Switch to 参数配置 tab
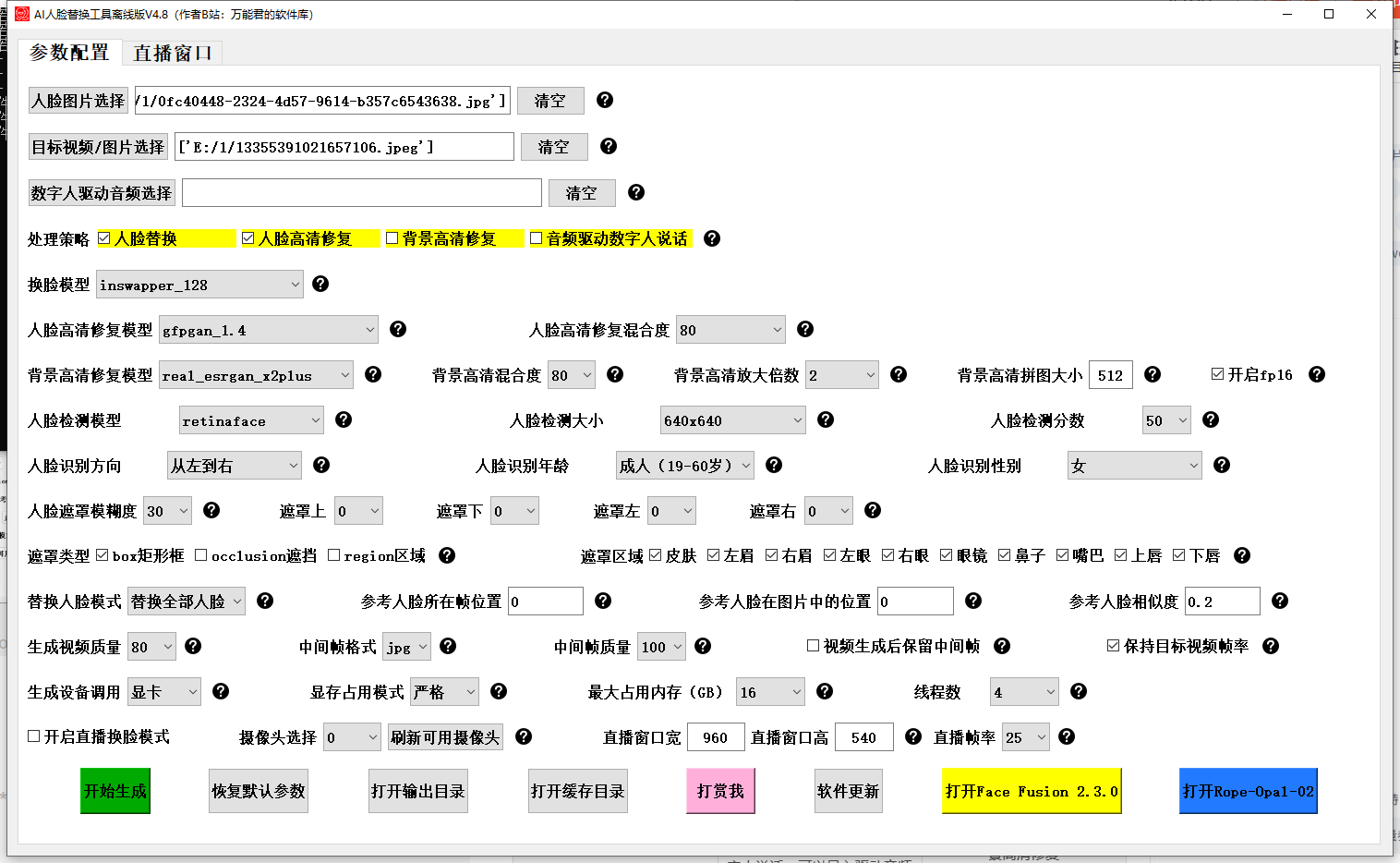1400x863 pixels. 69,53
